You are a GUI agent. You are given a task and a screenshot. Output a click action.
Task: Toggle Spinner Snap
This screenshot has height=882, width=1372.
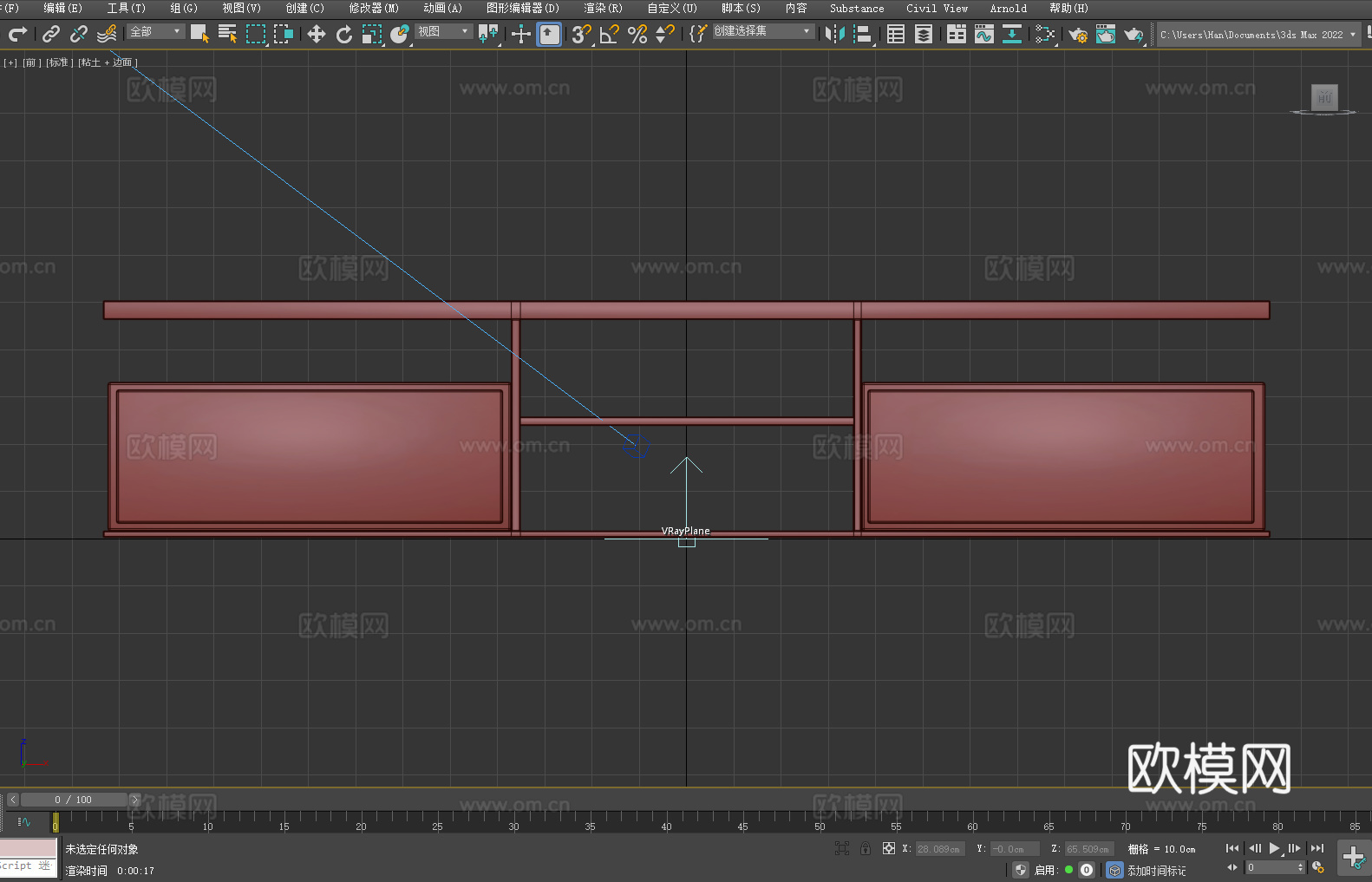coord(665,34)
